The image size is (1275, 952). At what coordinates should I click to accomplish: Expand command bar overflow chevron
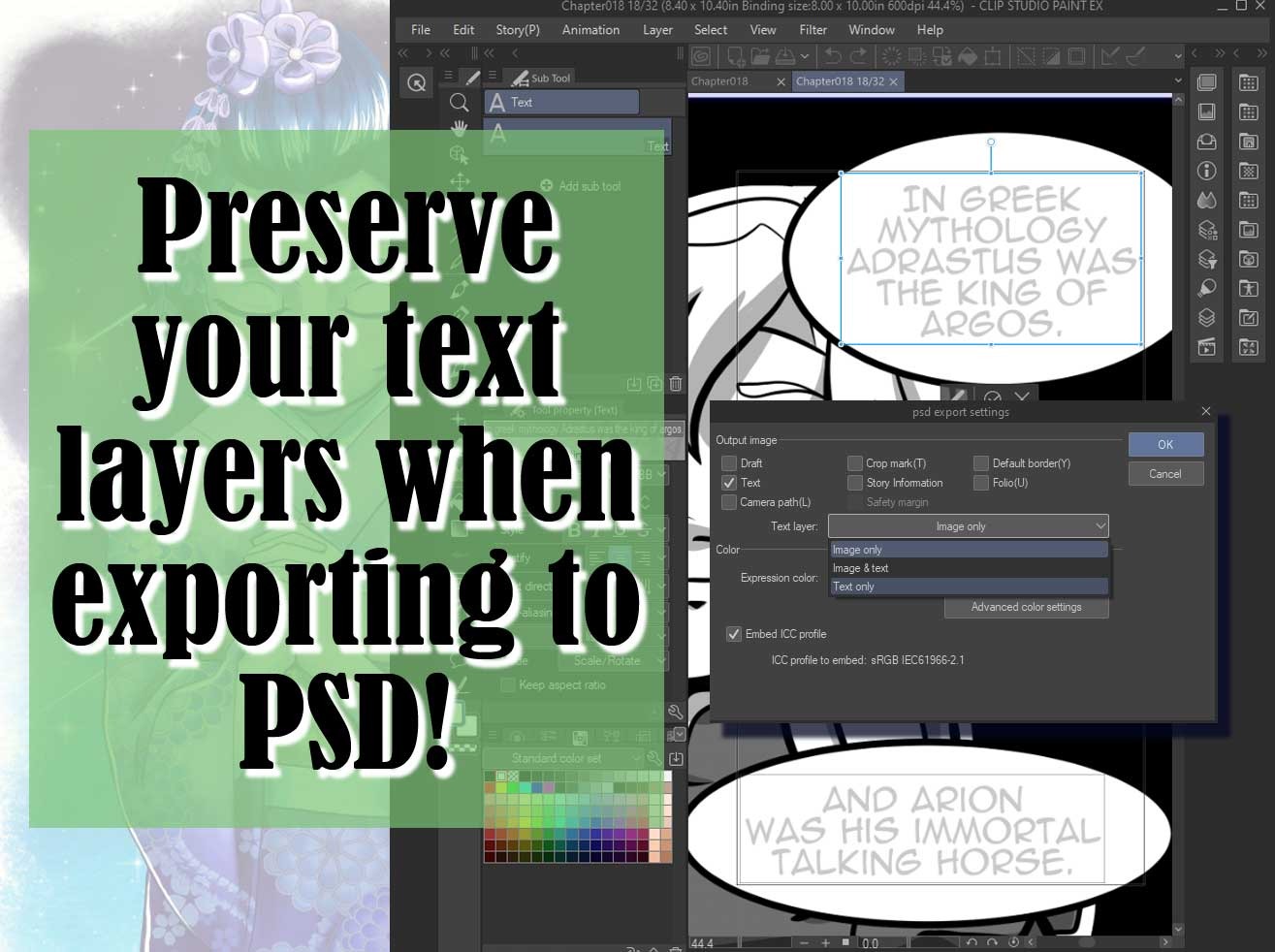[x=1178, y=56]
